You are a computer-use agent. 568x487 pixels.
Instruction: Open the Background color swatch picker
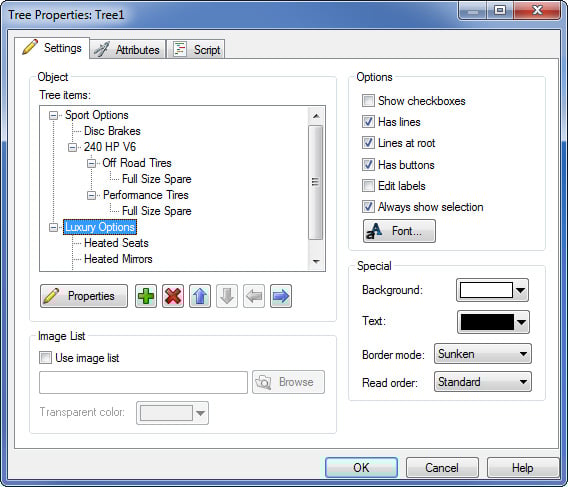click(x=492, y=290)
